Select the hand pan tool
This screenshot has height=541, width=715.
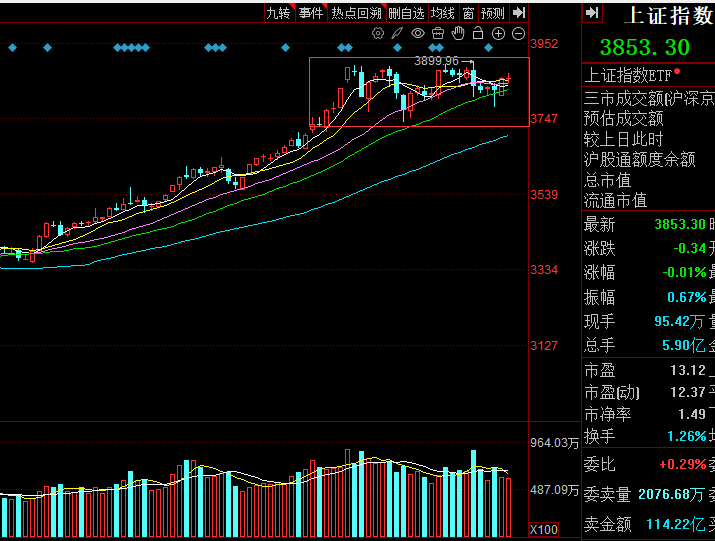[x=458, y=33]
